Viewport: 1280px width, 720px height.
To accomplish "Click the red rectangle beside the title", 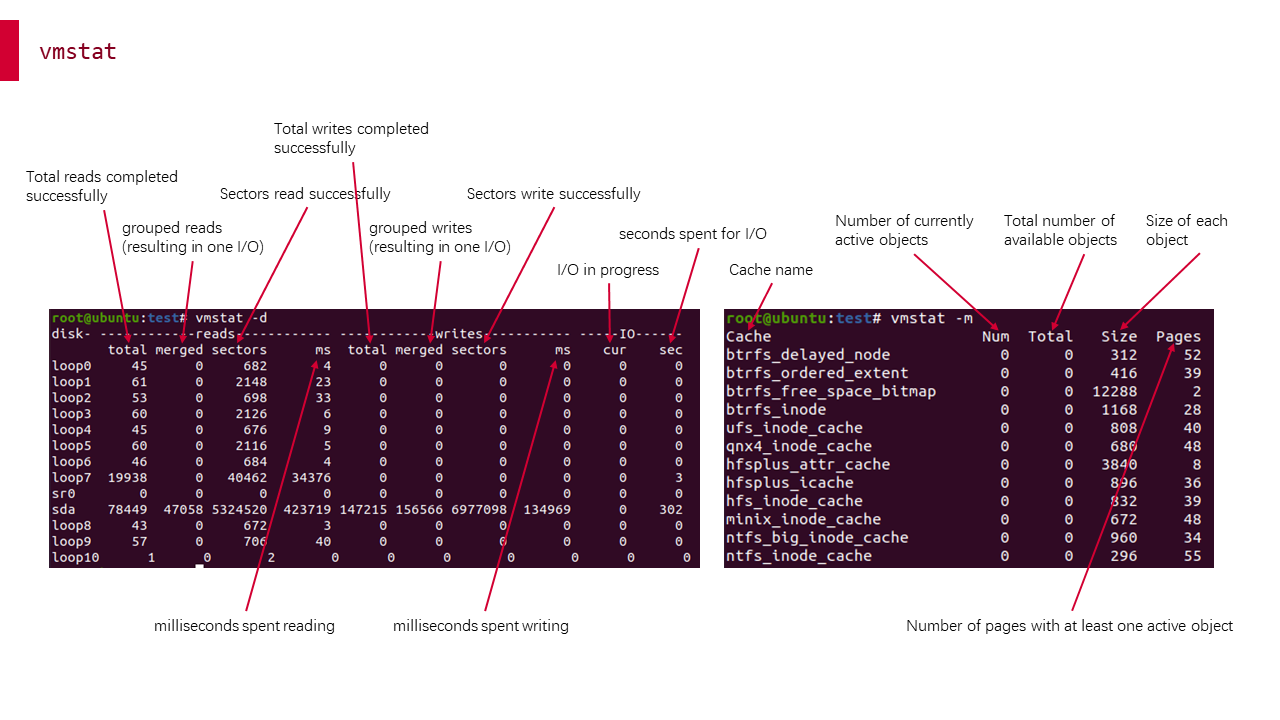I will pos(9,51).
